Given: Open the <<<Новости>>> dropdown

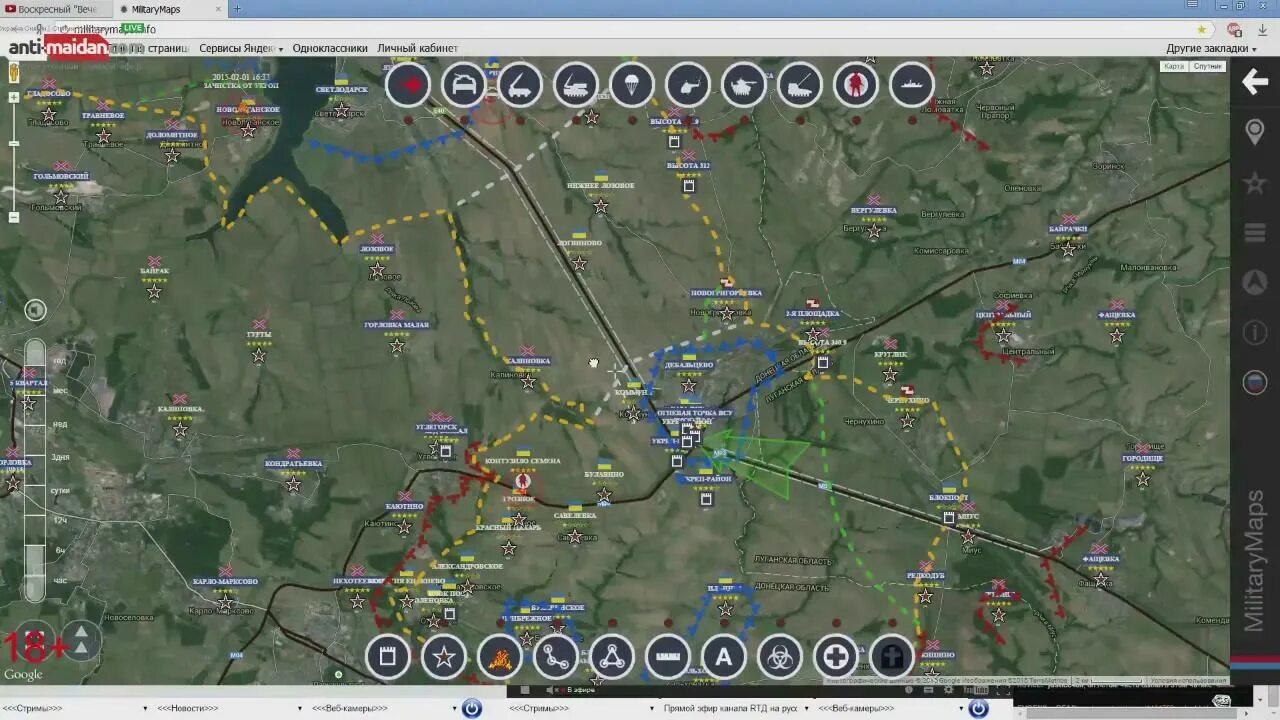Looking at the screenshot, I should point(229,708).
